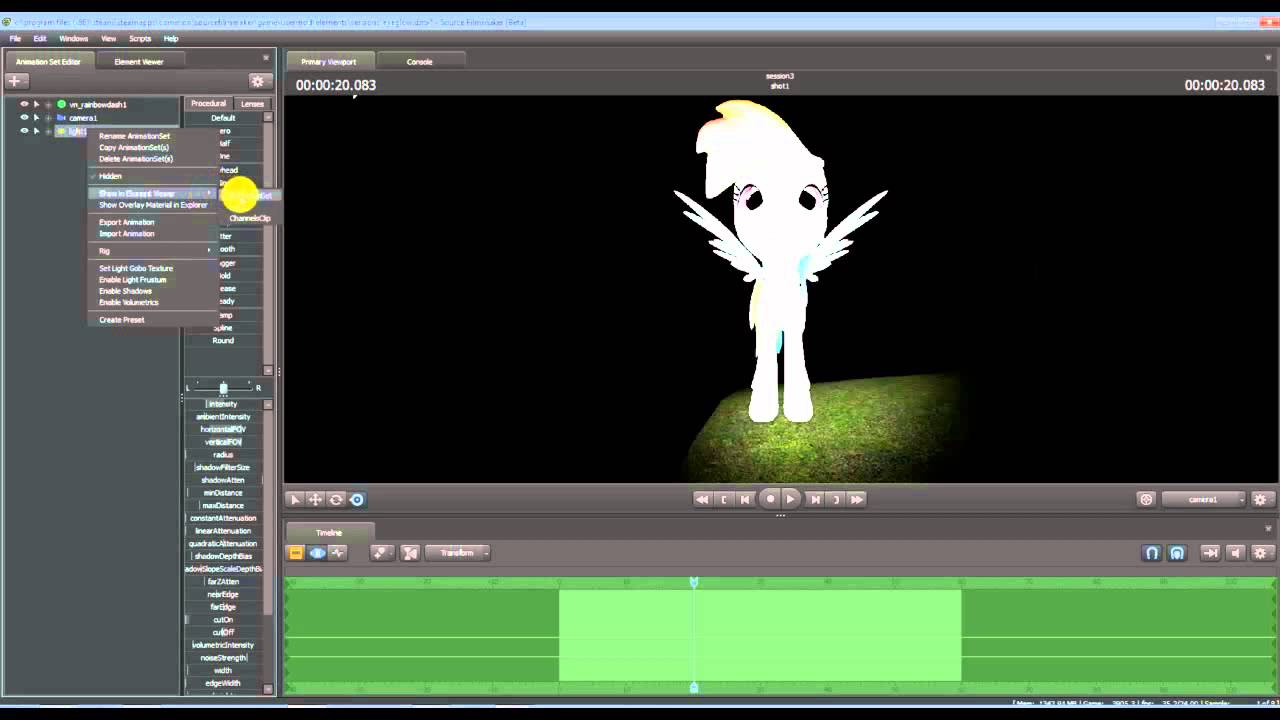Open the camera1 dropdown below viewport
This screenshot has width=1280, height=720.
click(x=1204, y=499)
